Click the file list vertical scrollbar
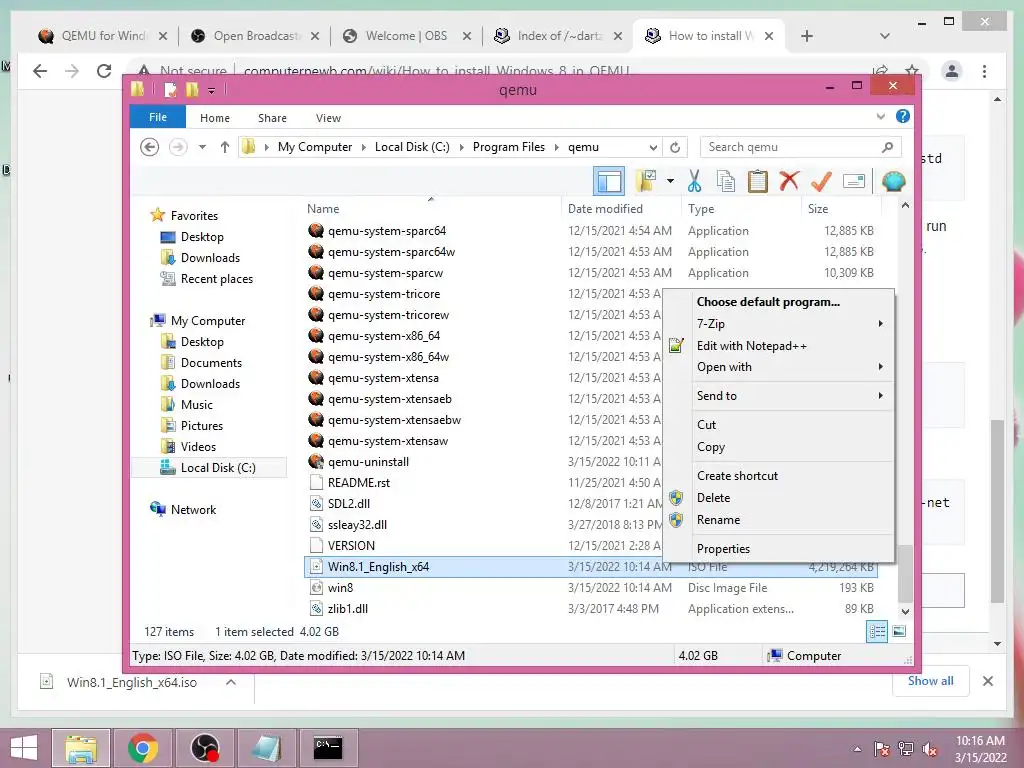 coord(905,575)
